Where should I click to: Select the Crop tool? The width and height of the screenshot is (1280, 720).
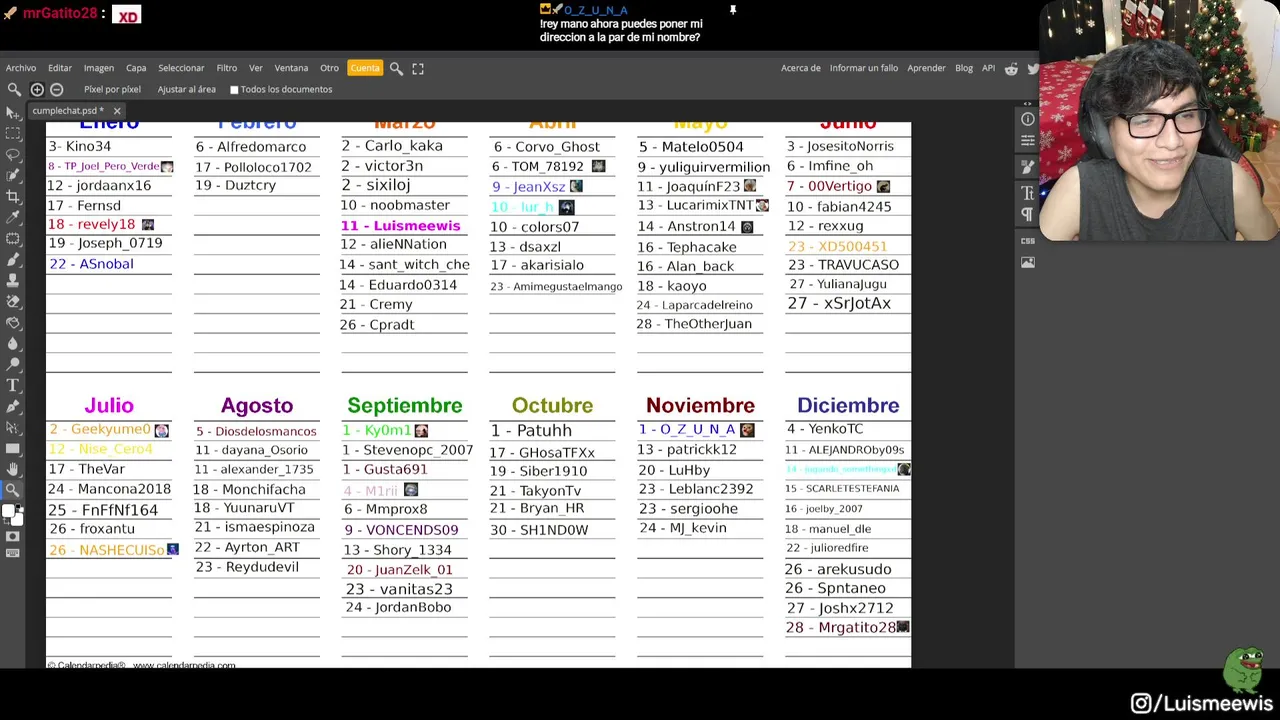click(x=13, y=197)
